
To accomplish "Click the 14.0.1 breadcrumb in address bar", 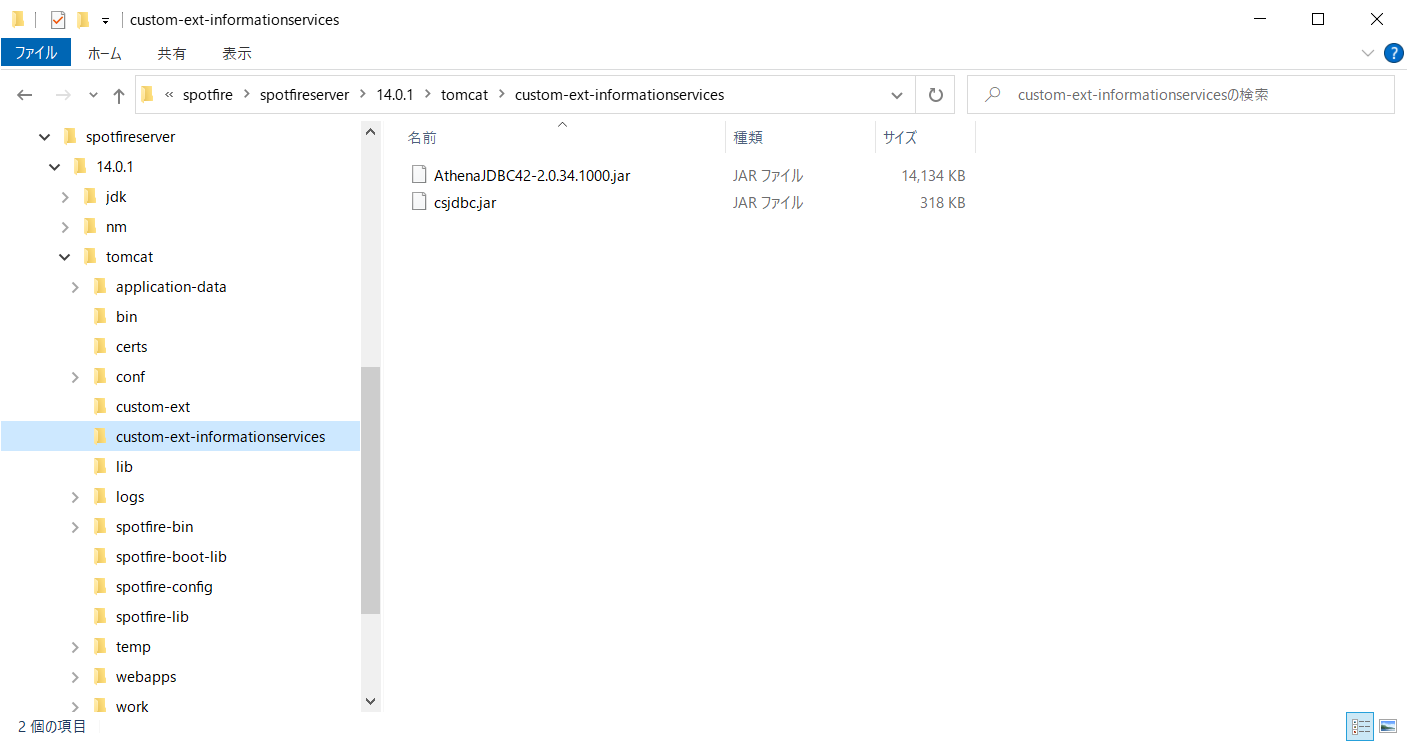I will click(x=395, y=95).
